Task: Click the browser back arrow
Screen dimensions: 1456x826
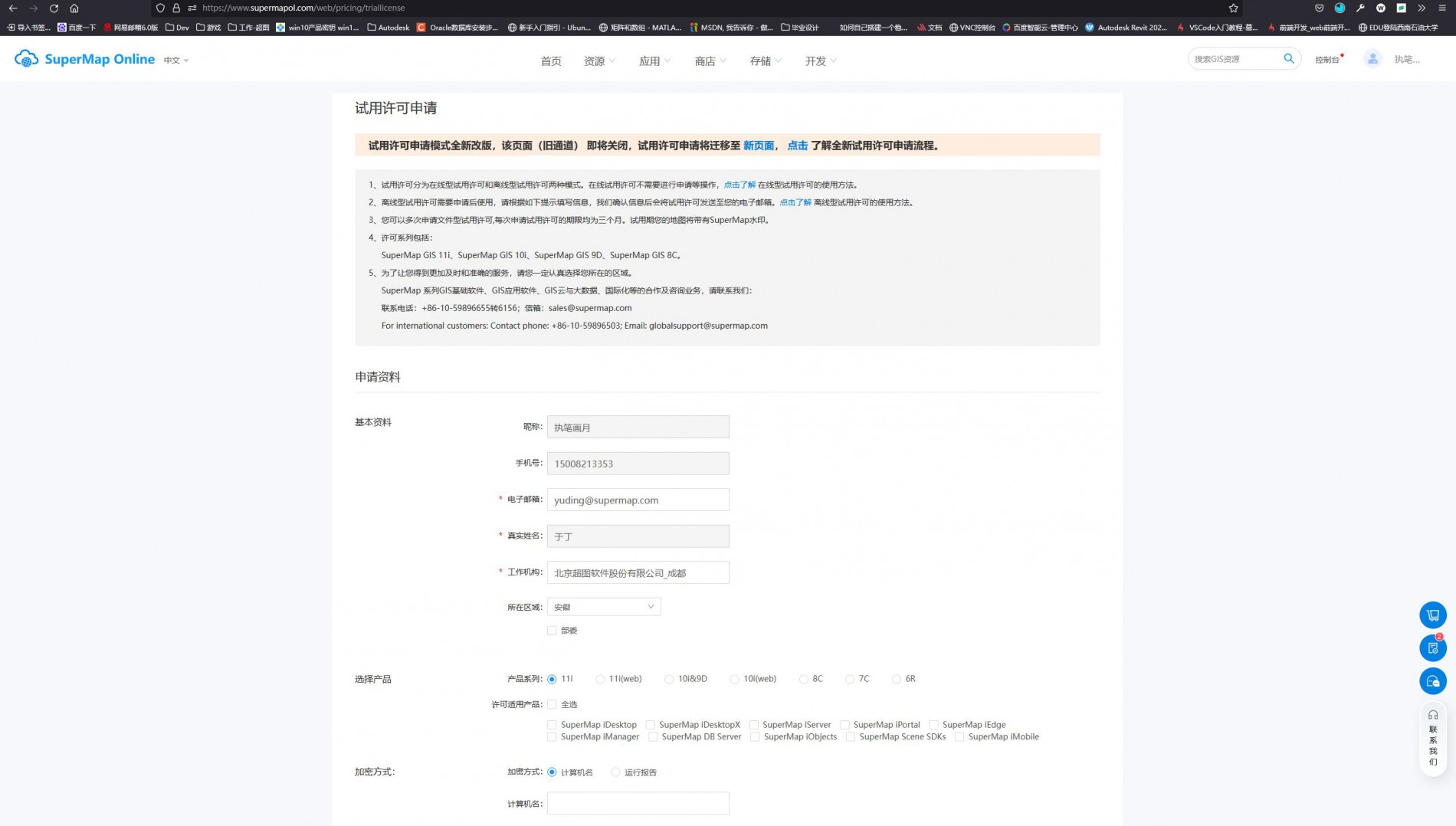Action: click(13, 8)
